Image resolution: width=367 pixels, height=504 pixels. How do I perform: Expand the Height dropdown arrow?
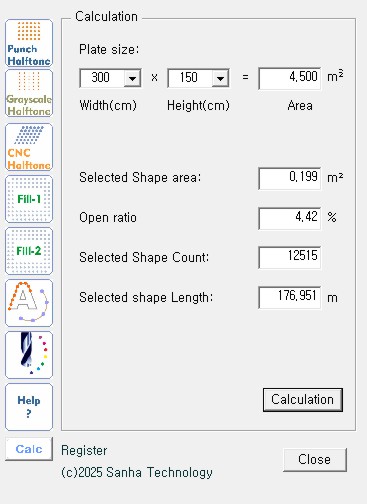click(220, 78)
